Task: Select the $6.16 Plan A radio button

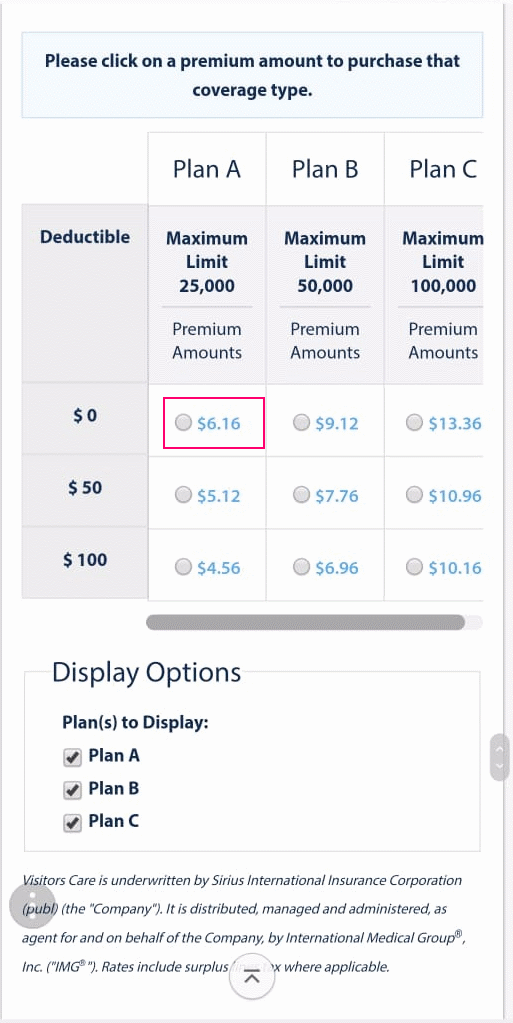Action: point(184,423)
